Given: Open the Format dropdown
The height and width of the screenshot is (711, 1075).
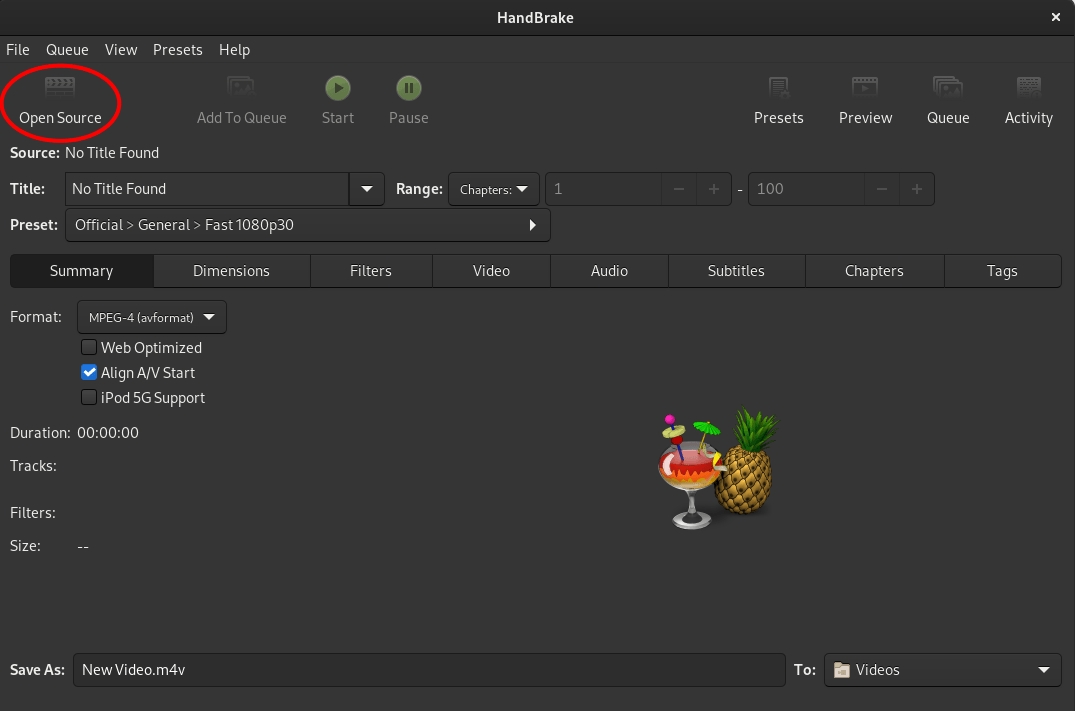Looking at the screenshot, I should point(151,317).
